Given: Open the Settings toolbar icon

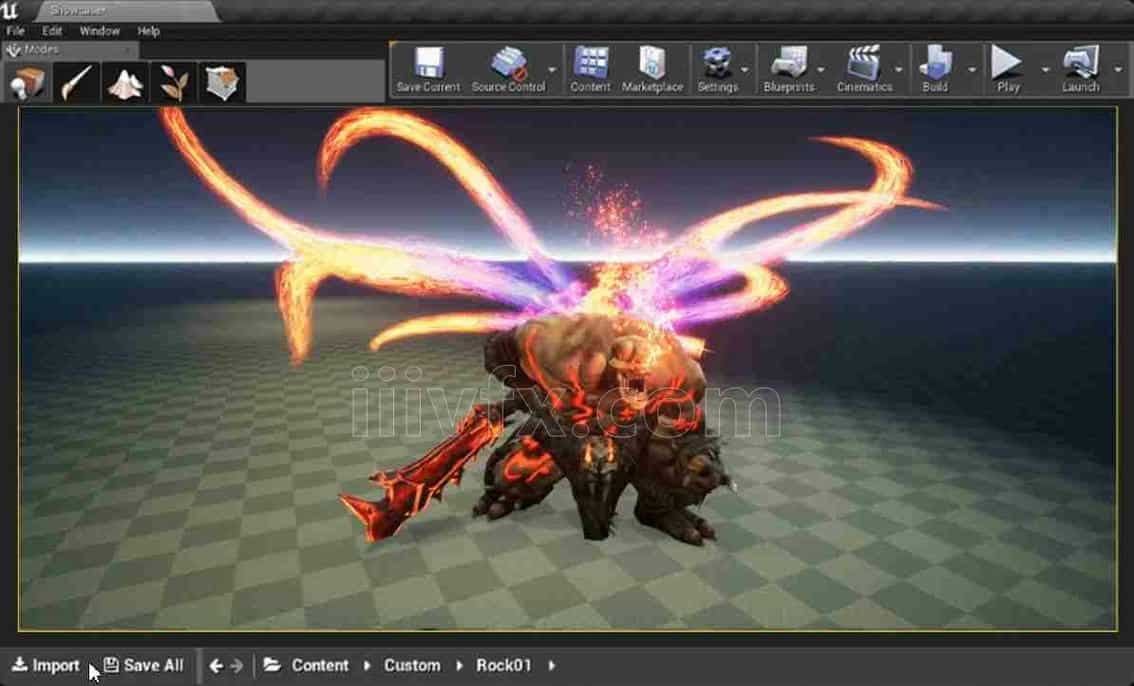Looking at the screenshot, I should (x=717, y=69).
